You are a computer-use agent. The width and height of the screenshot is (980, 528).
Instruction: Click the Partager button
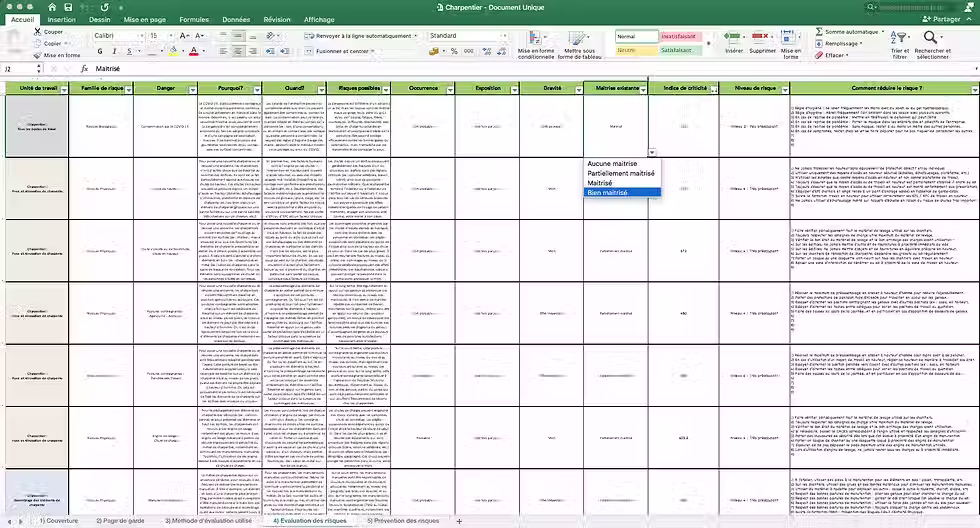(x=941, y=19)
